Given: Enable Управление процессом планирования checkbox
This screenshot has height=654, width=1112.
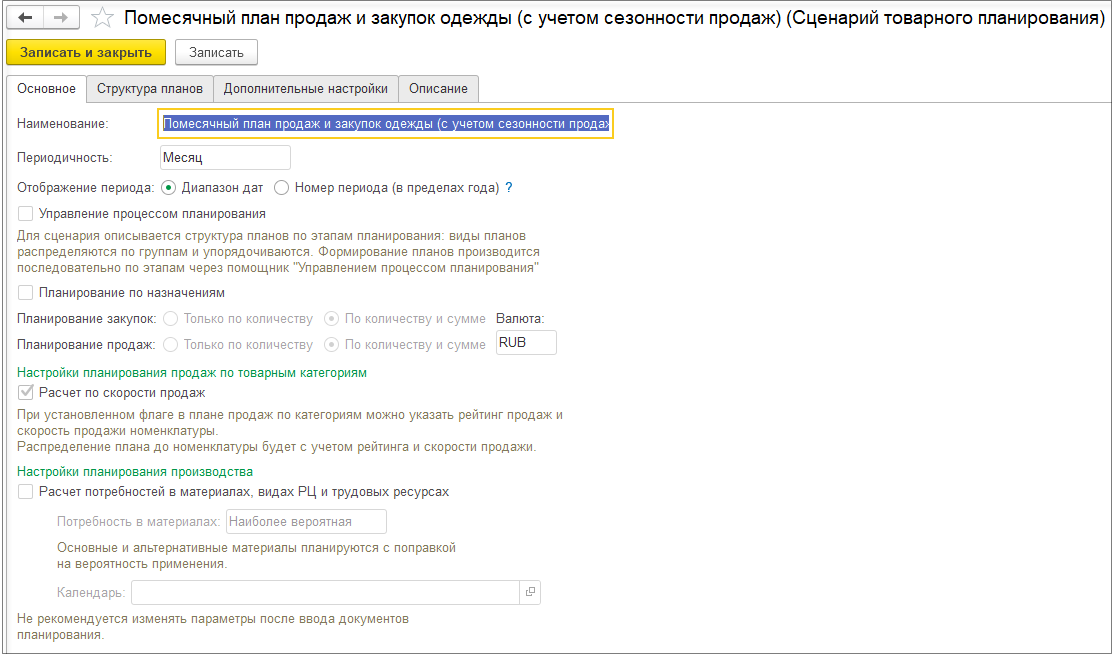Looking at the screenshot, I should (x=26, y=213).
